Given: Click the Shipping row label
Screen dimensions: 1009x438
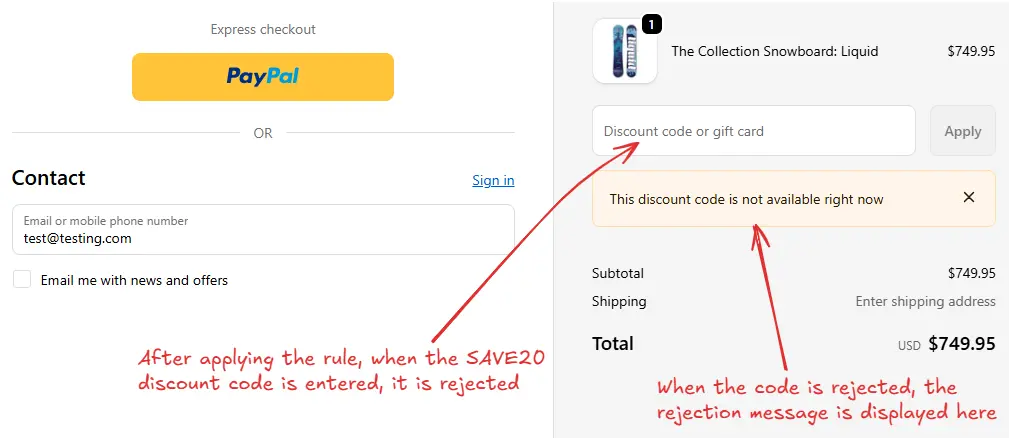Looking at the screenshot, I should point(619,302).
